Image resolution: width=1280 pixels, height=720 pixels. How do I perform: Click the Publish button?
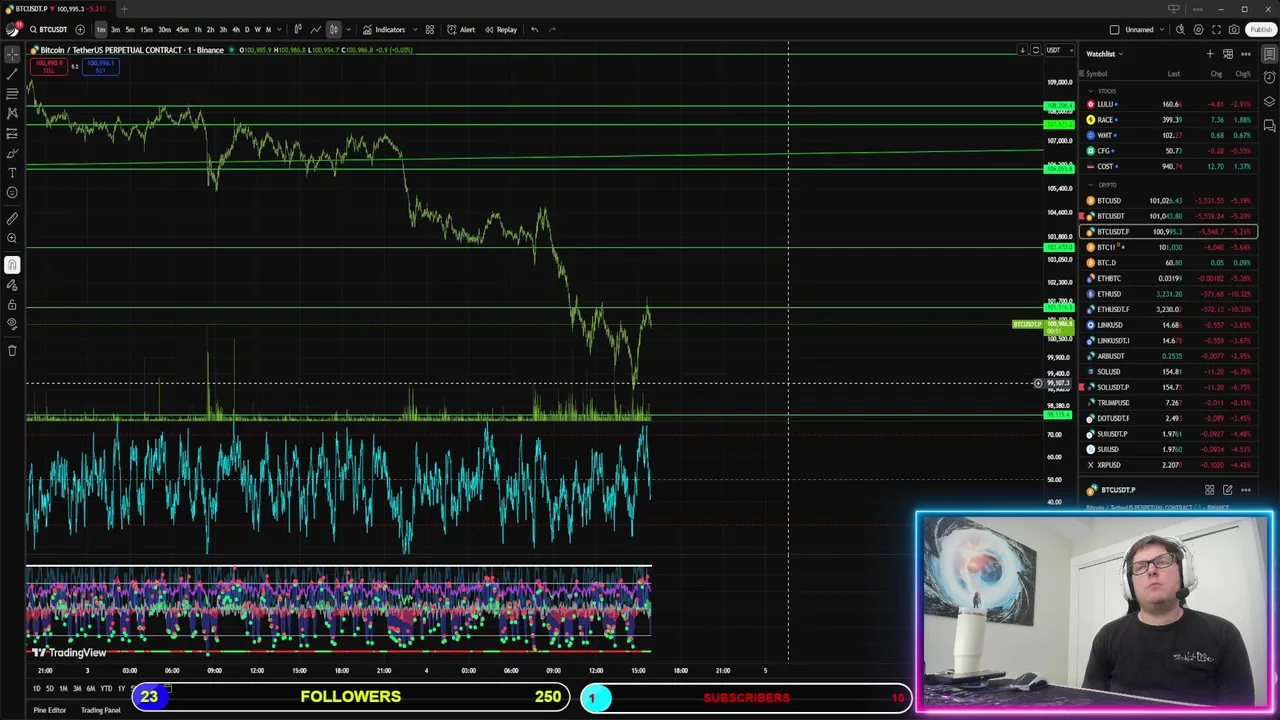pyautogui.click(x=1260, y=30)
